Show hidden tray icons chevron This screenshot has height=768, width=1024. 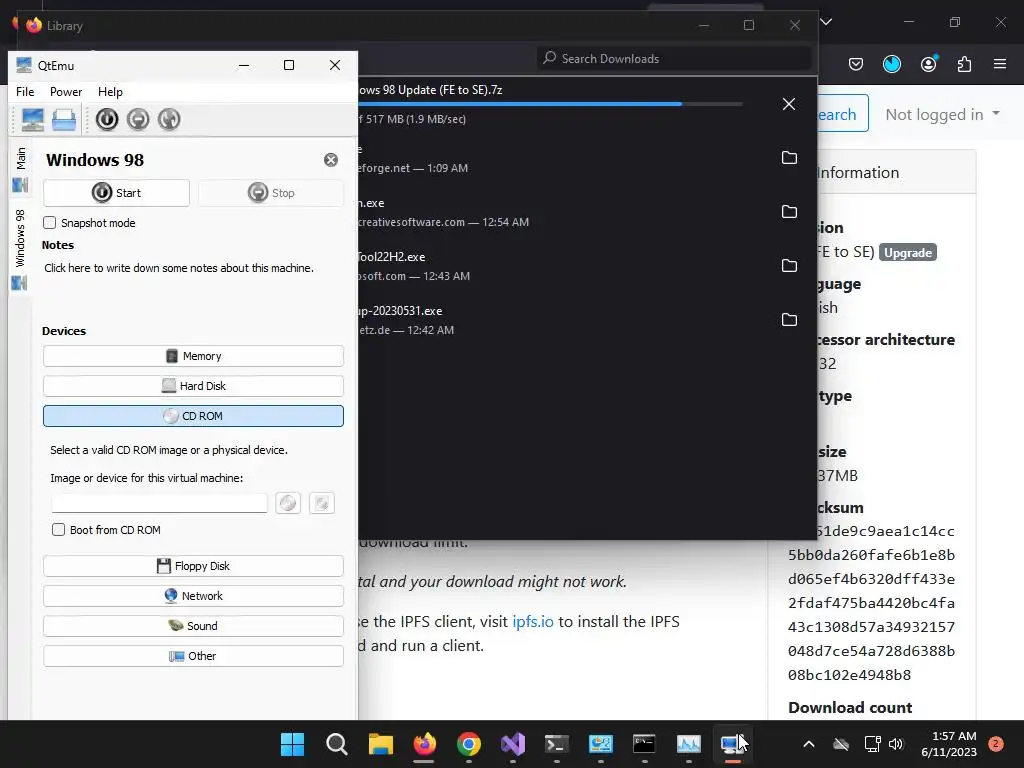coord(808,744)
